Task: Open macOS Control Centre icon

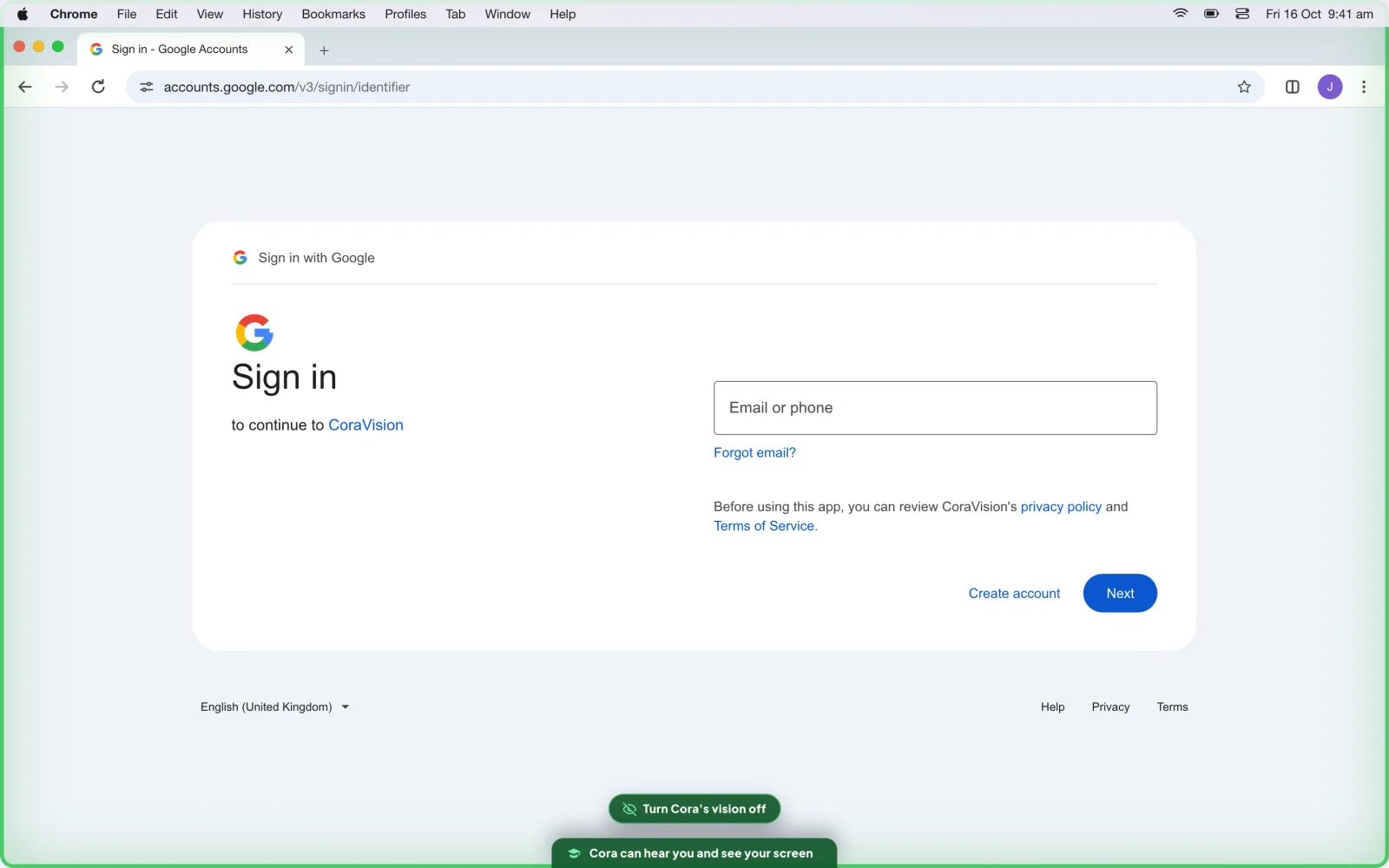Action: tap(1242, 14)
